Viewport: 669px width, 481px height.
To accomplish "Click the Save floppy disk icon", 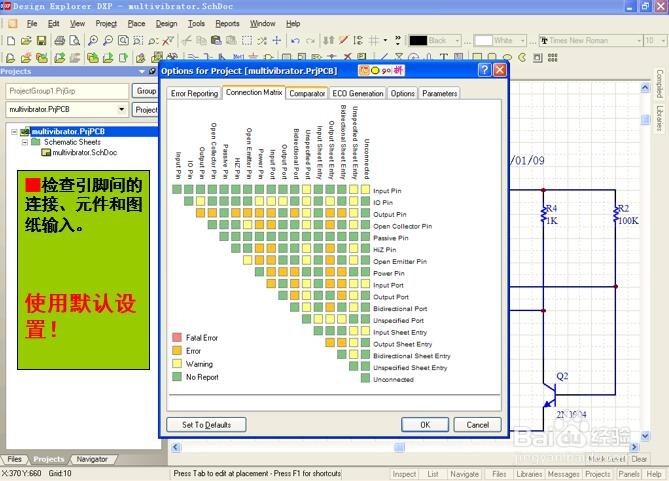I will (x=41, y=41).
